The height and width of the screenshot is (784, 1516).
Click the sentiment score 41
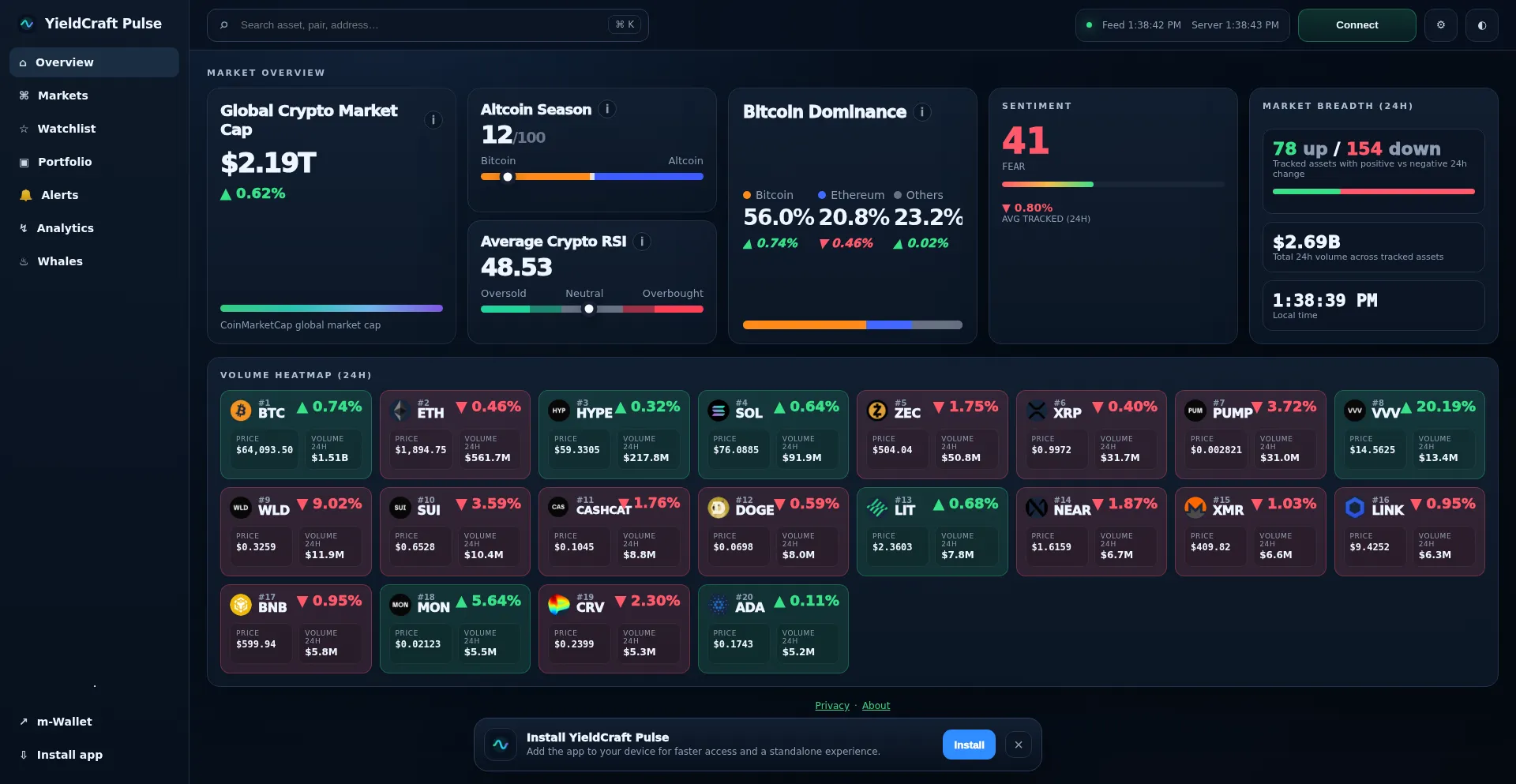coord(1026,141)
